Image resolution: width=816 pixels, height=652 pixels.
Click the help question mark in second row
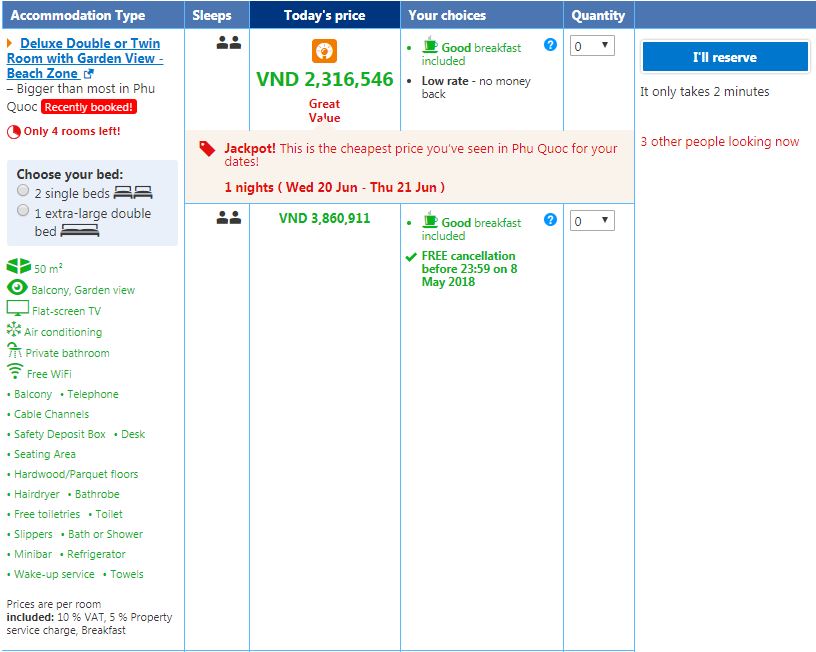pyautogui.click(x=550, y=220)
